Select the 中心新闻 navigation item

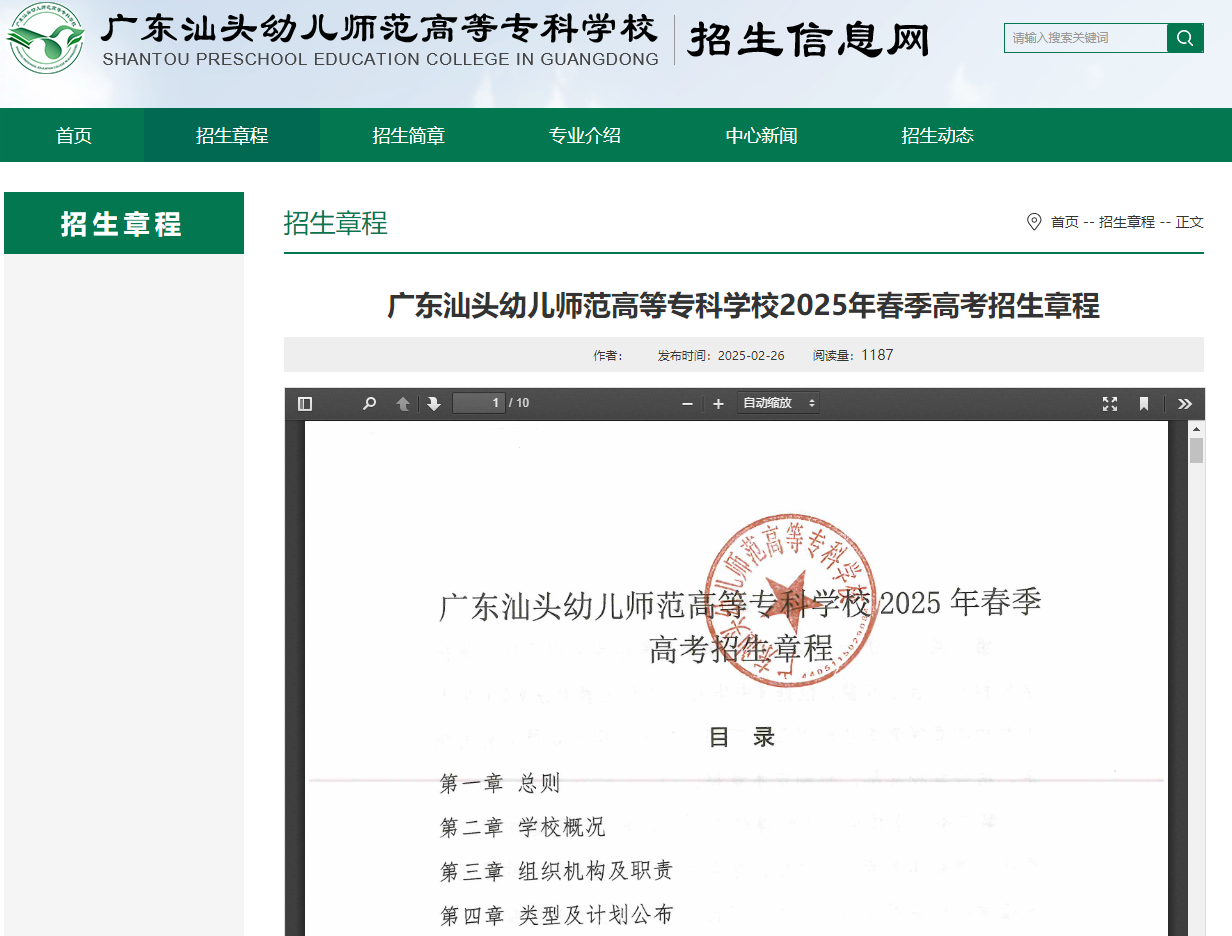click(x=762, y=134)
